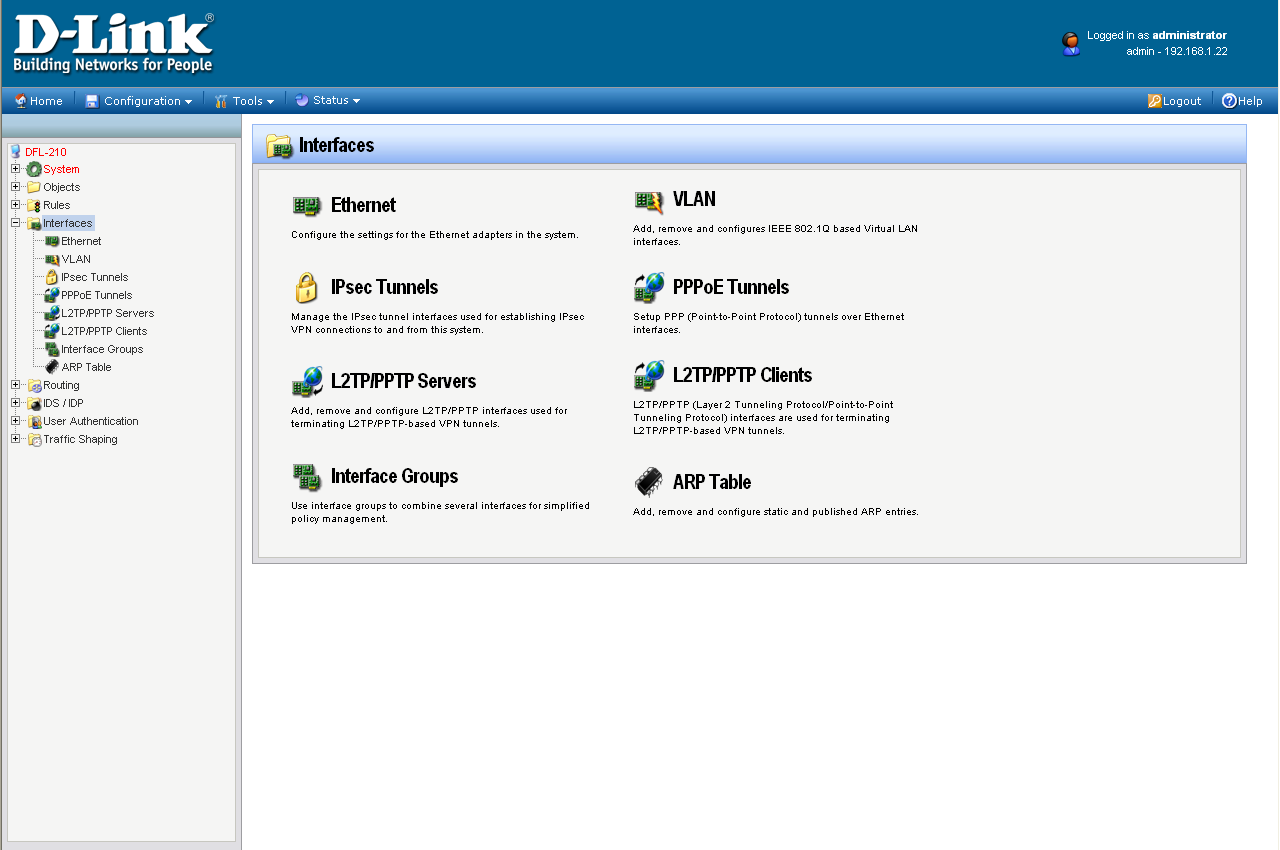This screenshot has width=1280, height=850.
Task: Select User Authentication label in the tree
Action: point(91,421)
